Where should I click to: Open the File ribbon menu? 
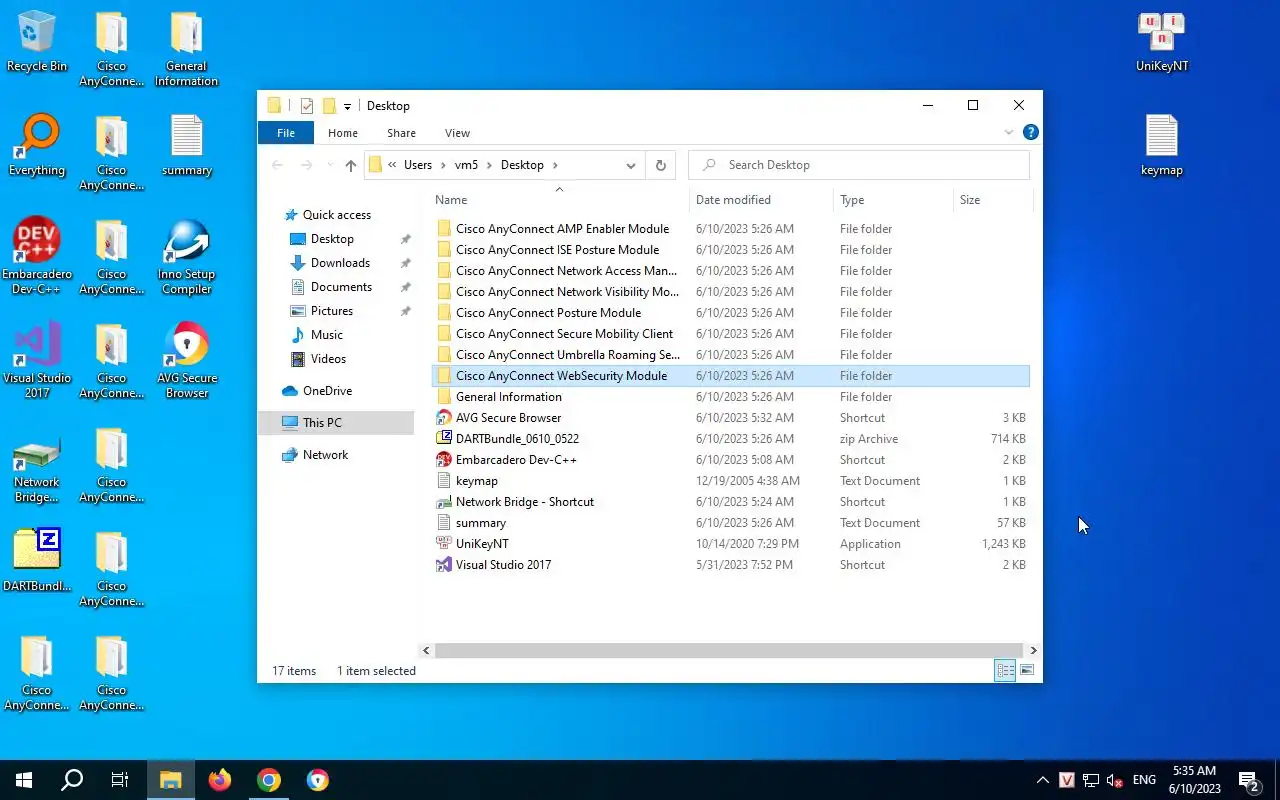(286, 133)
